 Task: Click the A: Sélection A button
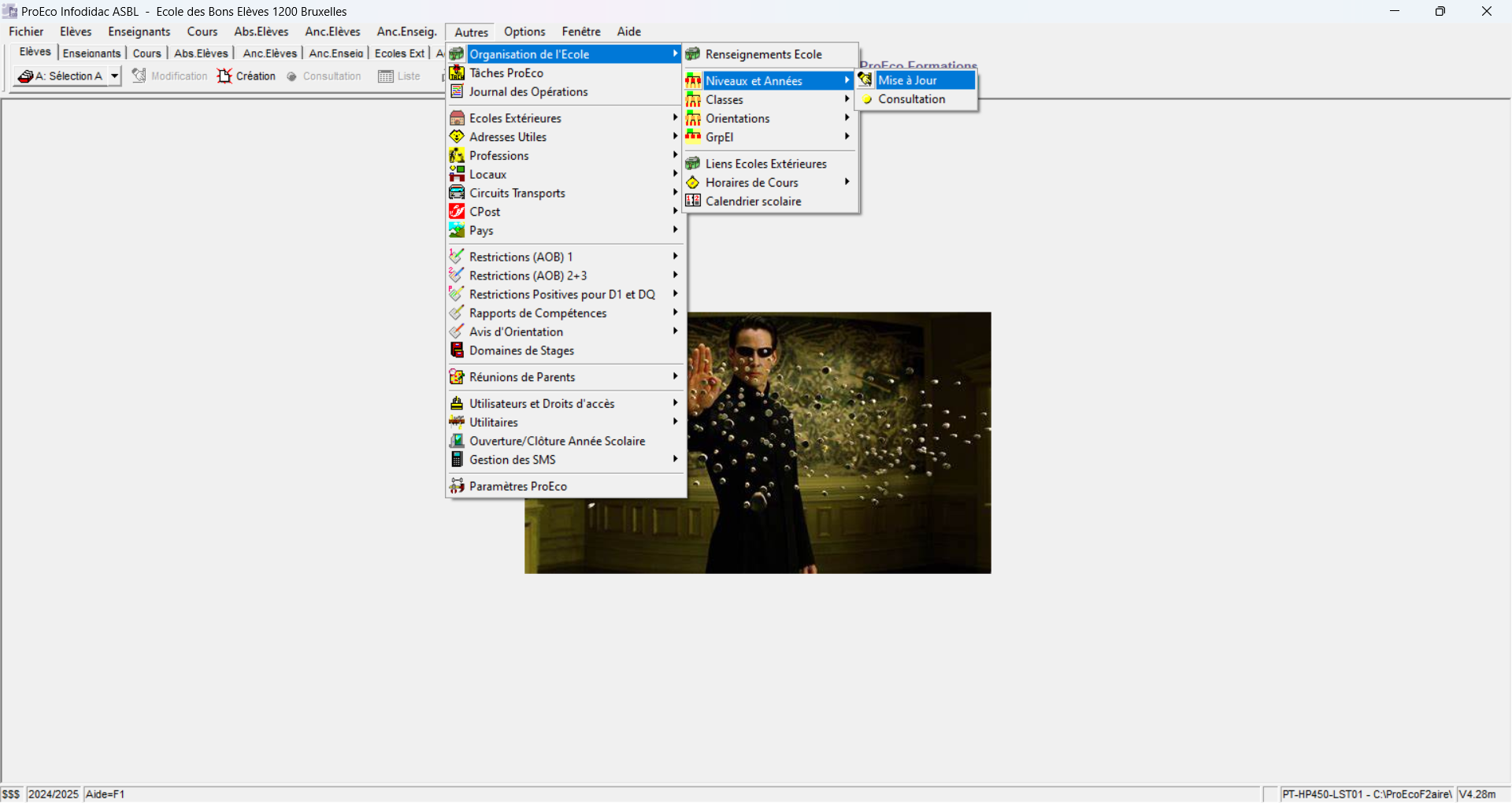61,76
